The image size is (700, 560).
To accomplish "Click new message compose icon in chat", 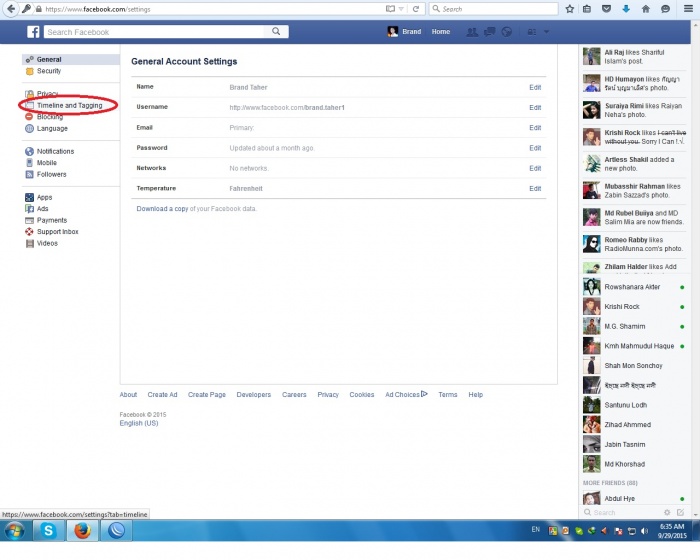I will pyautogui.click(x=680, y=513).
